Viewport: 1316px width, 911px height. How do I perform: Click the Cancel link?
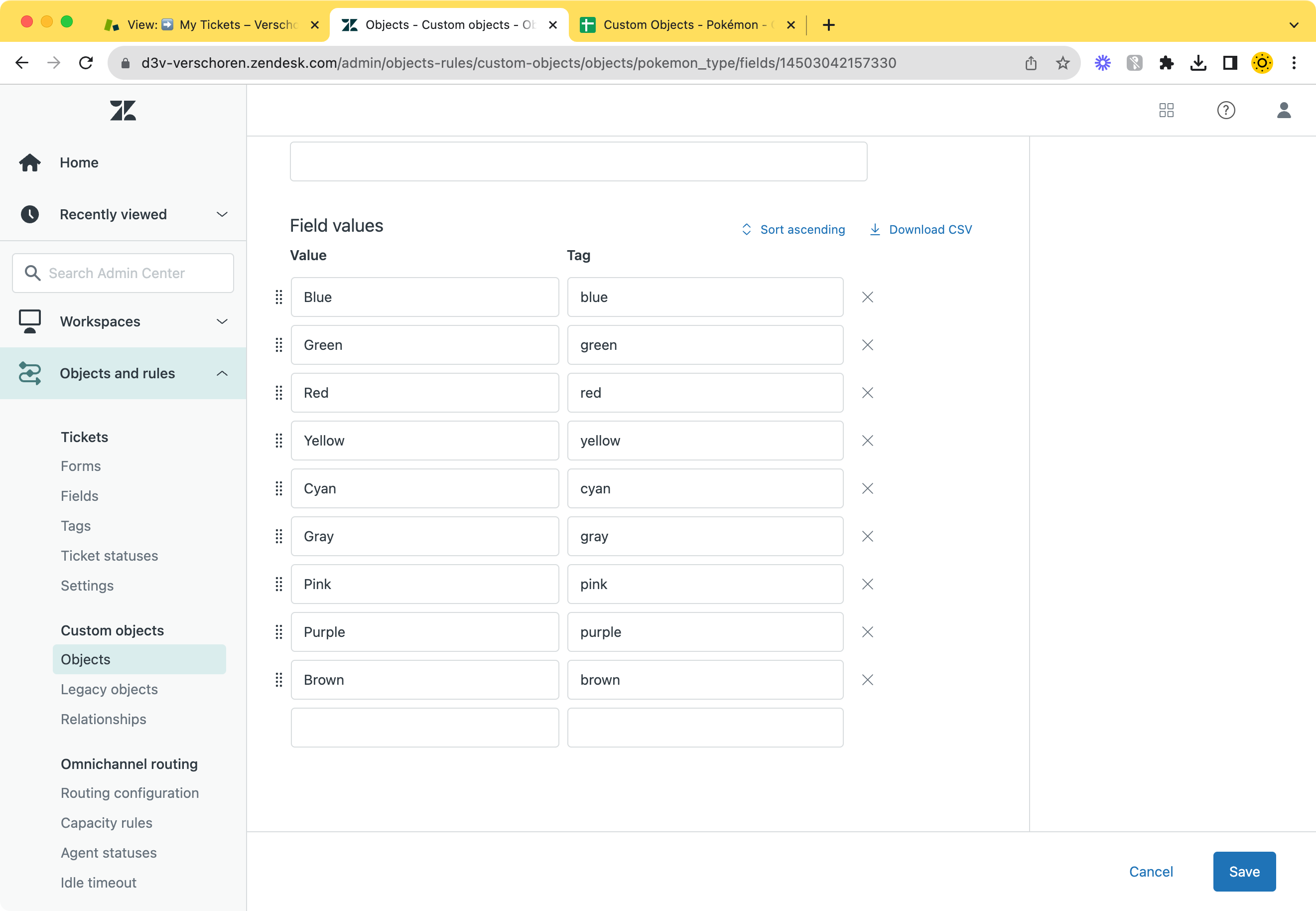pyautogui.click(x=1151, y=871)
